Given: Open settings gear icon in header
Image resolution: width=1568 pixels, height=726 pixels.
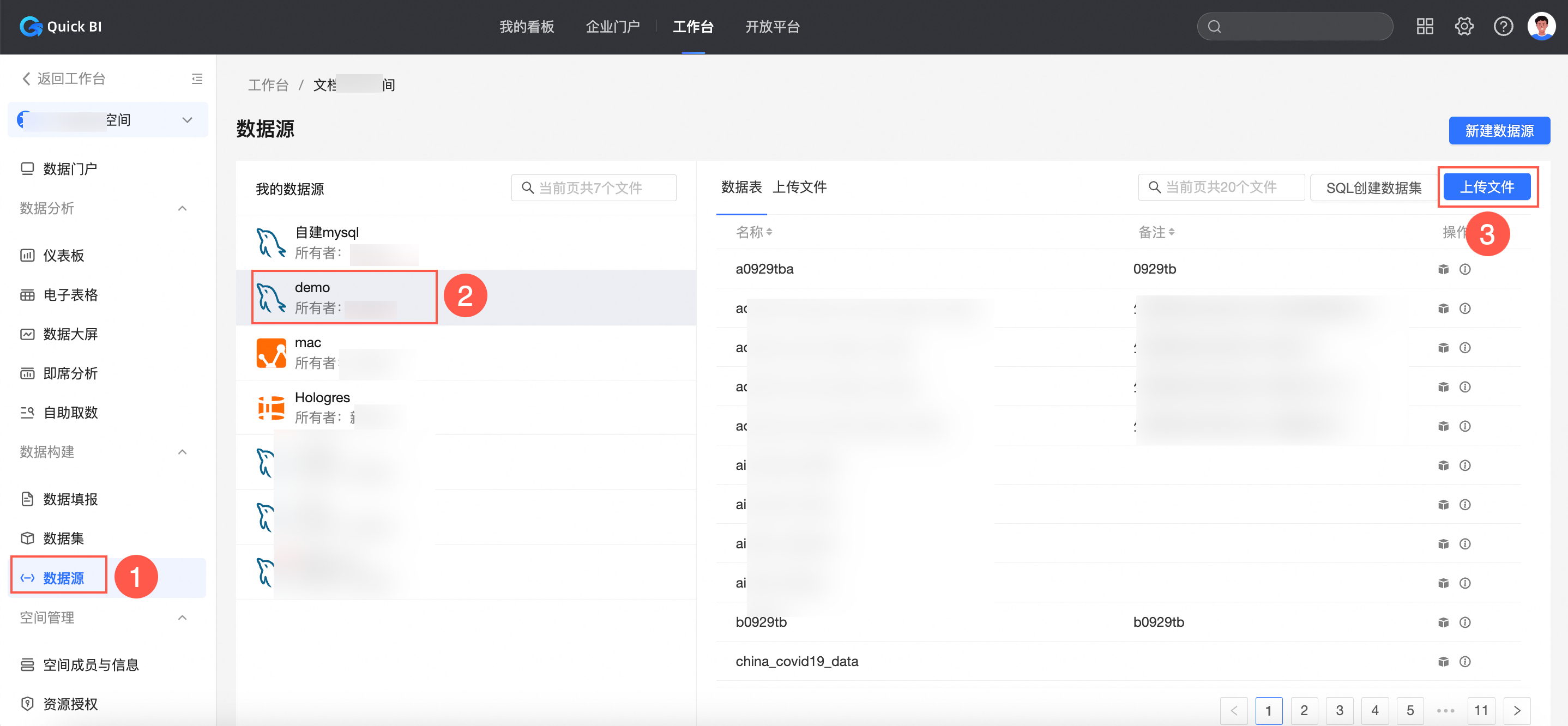Looking at the screenshot, I should point(1464,27).
